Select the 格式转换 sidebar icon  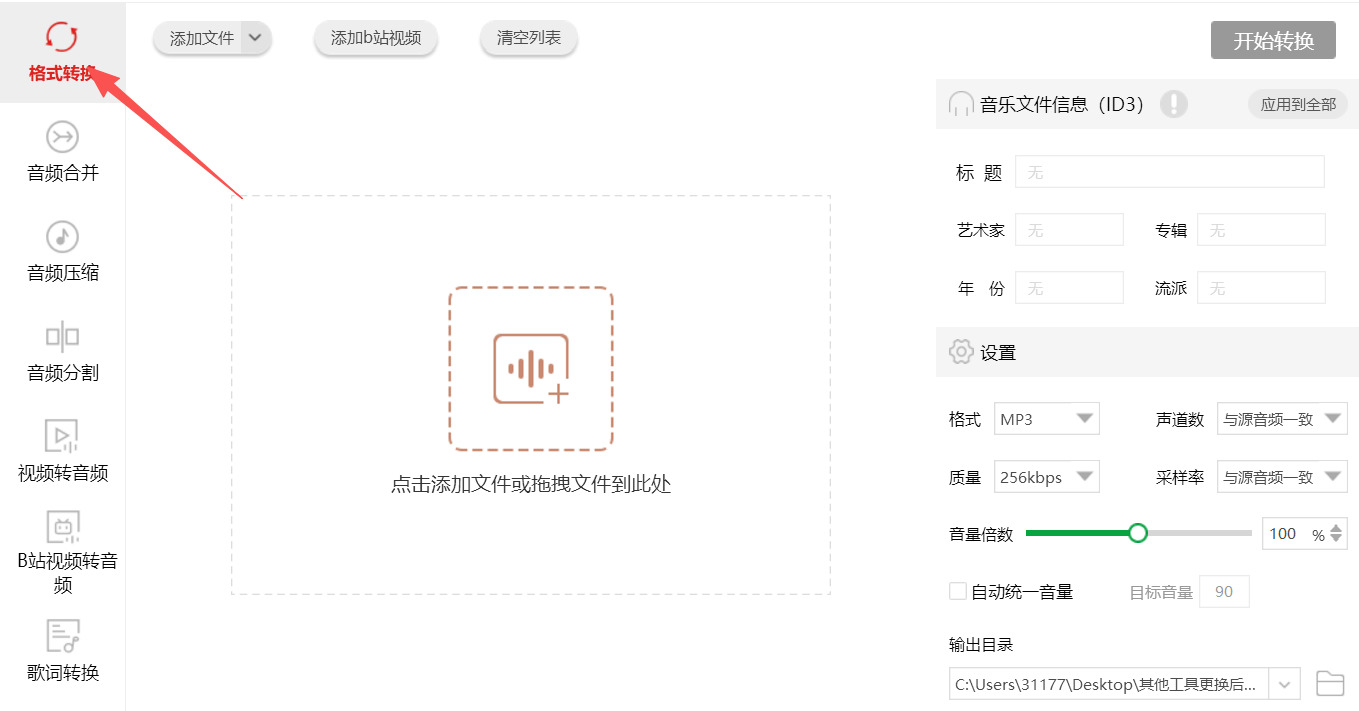click(x=62, y=36)
